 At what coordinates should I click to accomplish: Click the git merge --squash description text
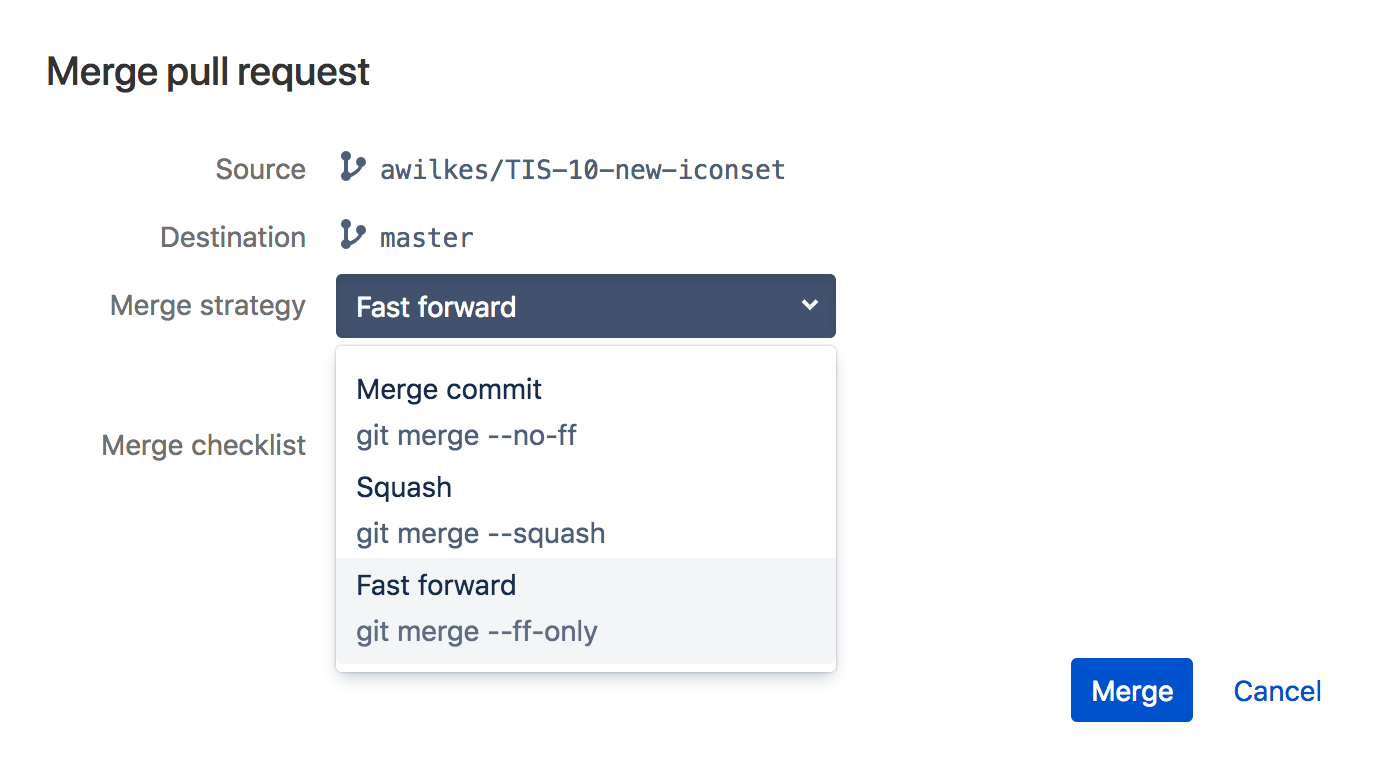tap(480, 533)
